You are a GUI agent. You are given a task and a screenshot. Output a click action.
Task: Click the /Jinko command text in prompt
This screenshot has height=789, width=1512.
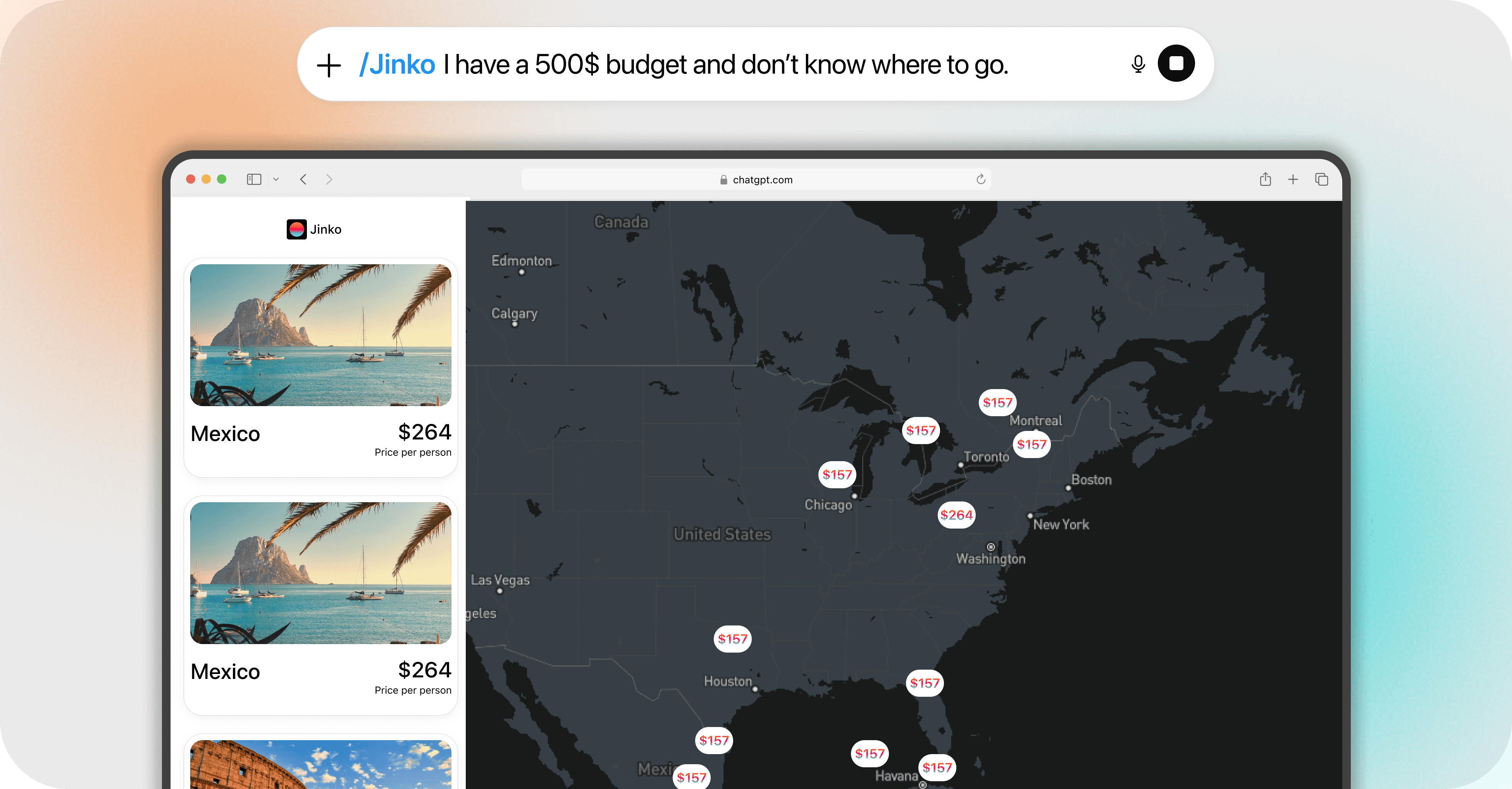coord(397,65)
